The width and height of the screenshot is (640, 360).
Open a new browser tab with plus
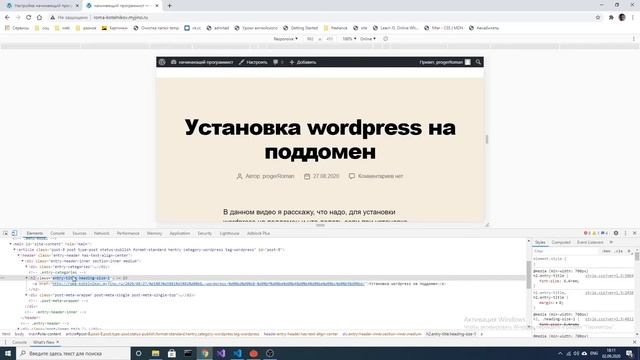169,6
